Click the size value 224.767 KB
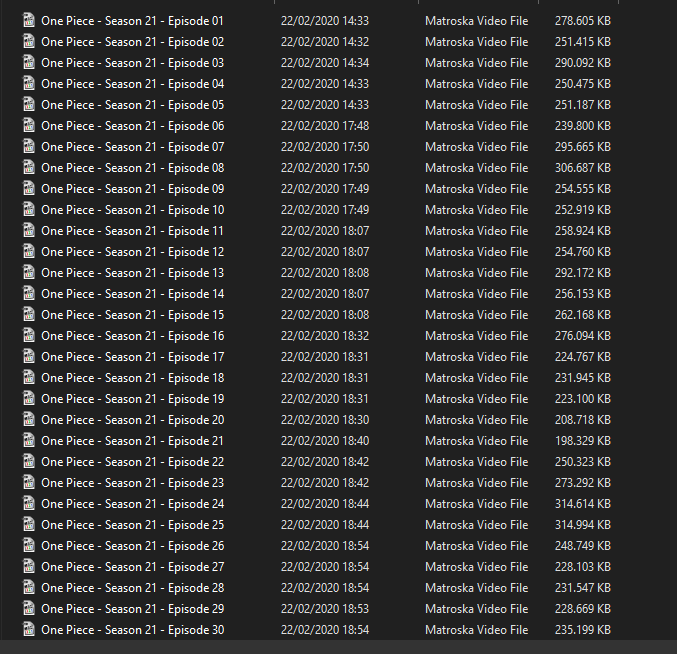Viewport: 677px width, 654px height. coord(582,357)
